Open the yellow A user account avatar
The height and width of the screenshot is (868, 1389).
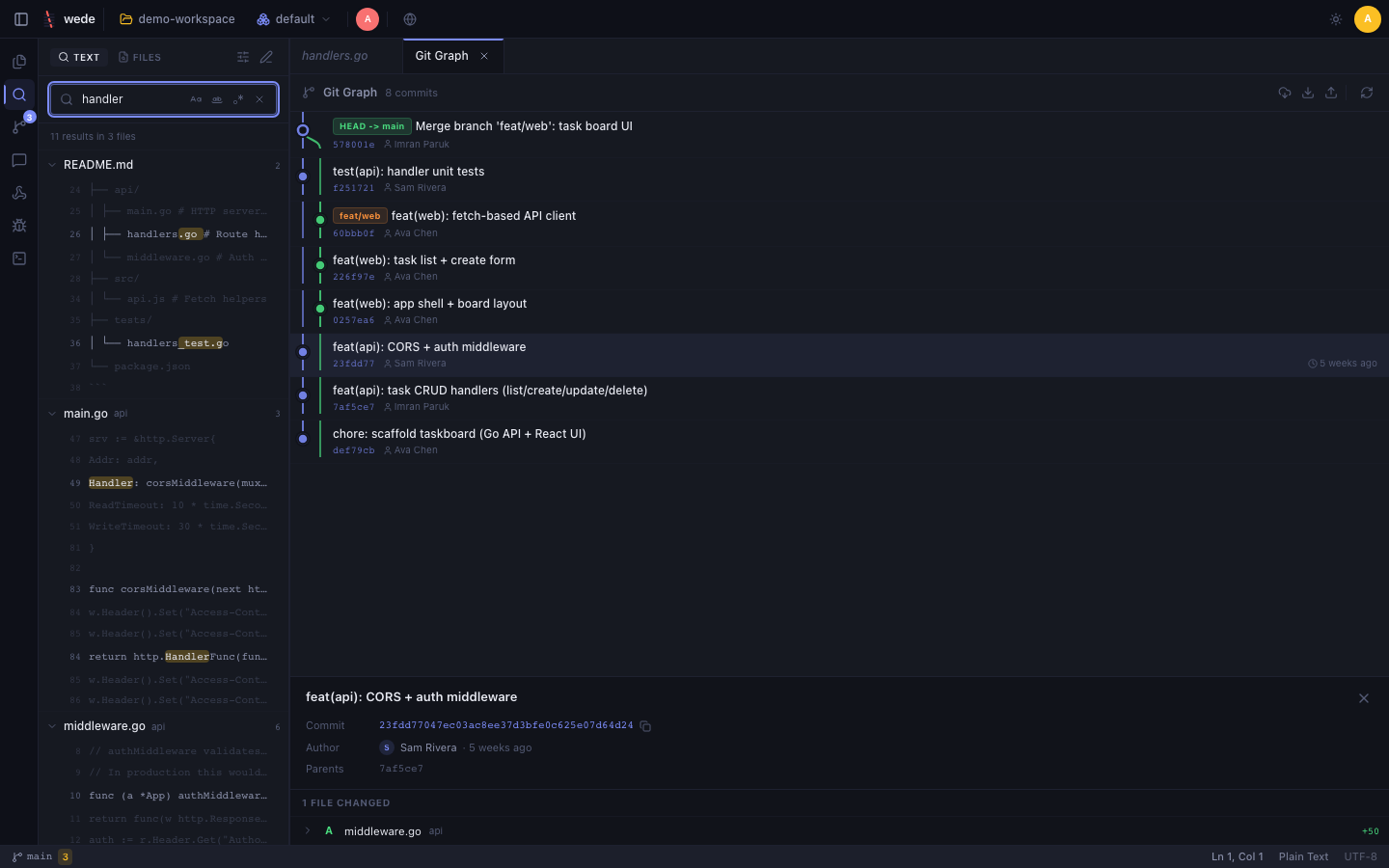[x=1367, y=19]
